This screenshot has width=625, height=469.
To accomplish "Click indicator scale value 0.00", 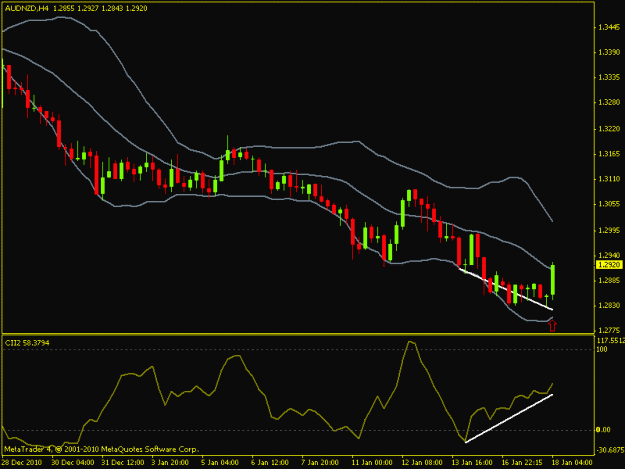I will (603, 430).
